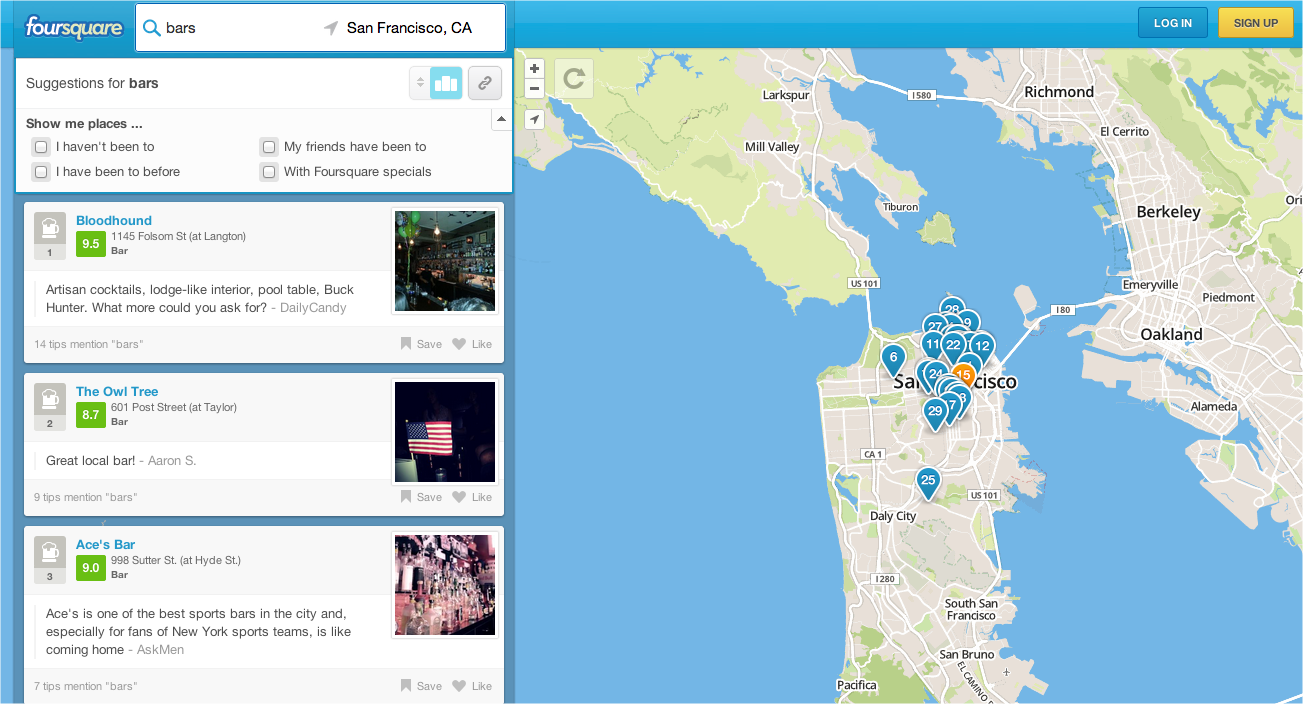Image resolution: width=1303 pixels, height=704 pixels.
Task: Click The Owl Tree's 8.7 rating badge
Action: tap(91, 414)
